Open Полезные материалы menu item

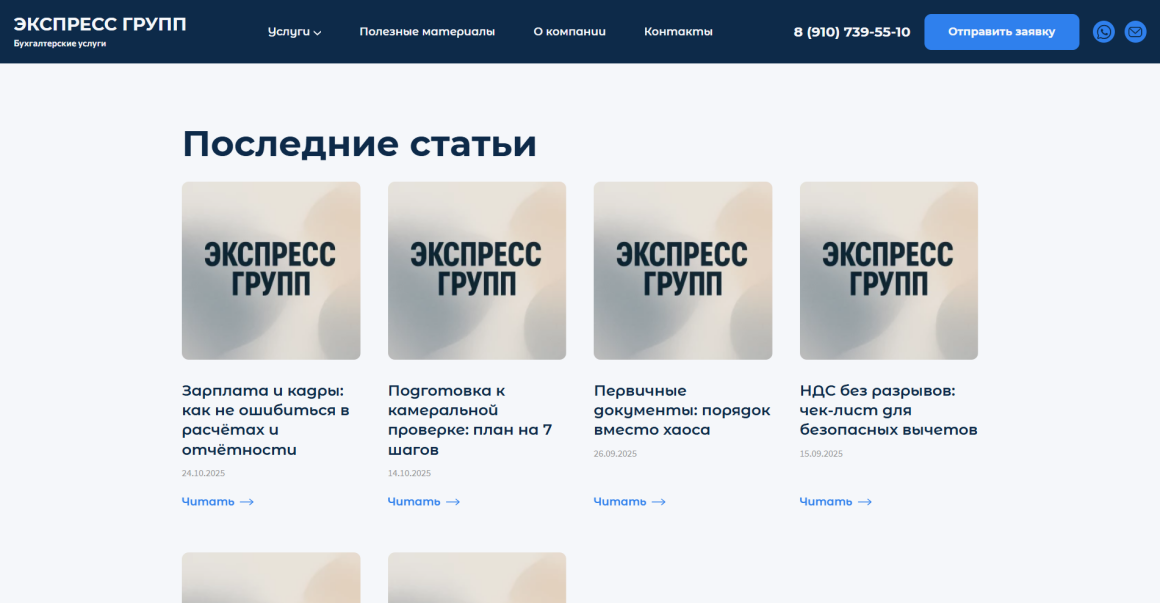coord(427,32)
